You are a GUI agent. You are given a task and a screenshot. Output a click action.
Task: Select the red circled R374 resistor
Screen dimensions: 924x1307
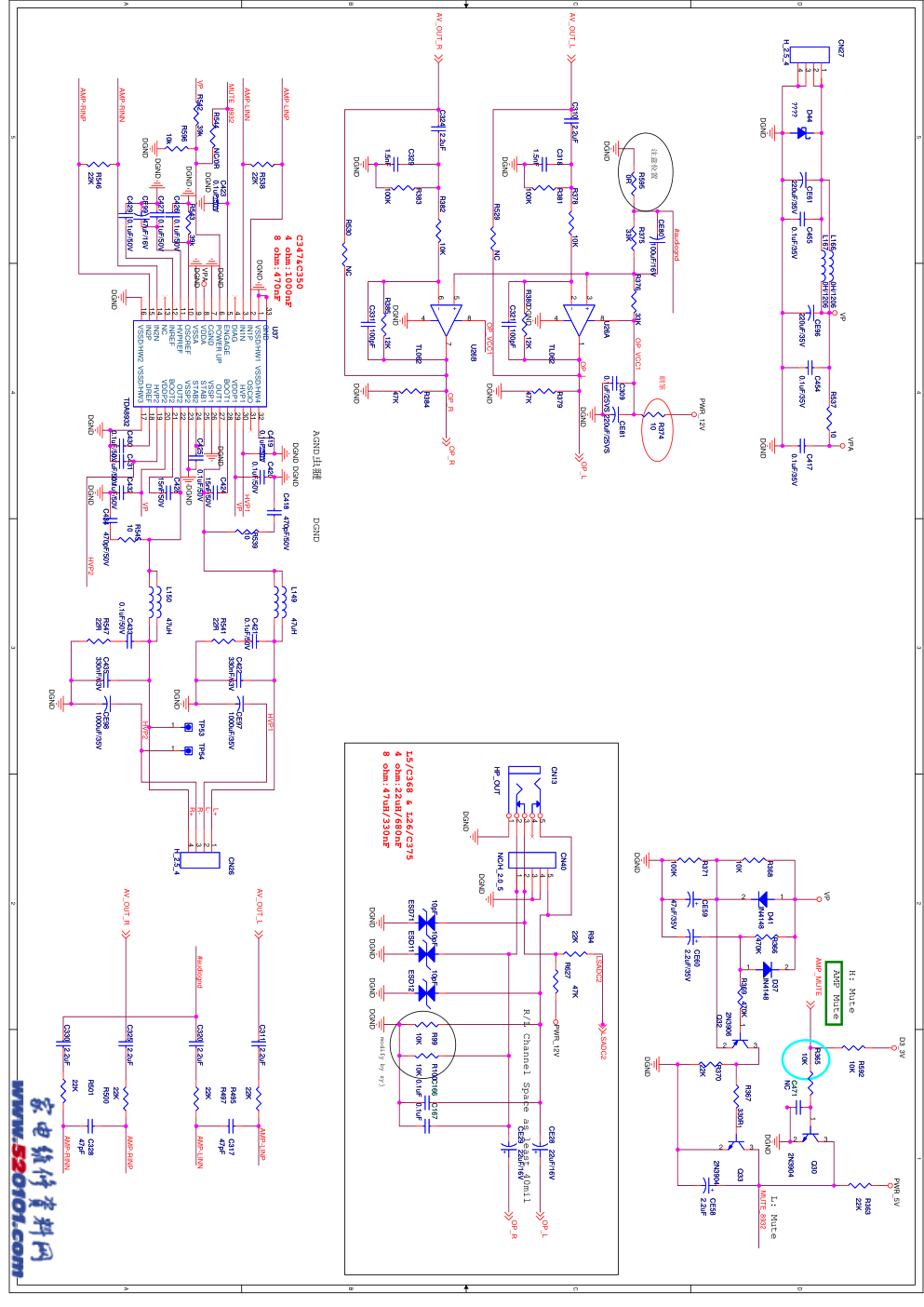point(657,429)
